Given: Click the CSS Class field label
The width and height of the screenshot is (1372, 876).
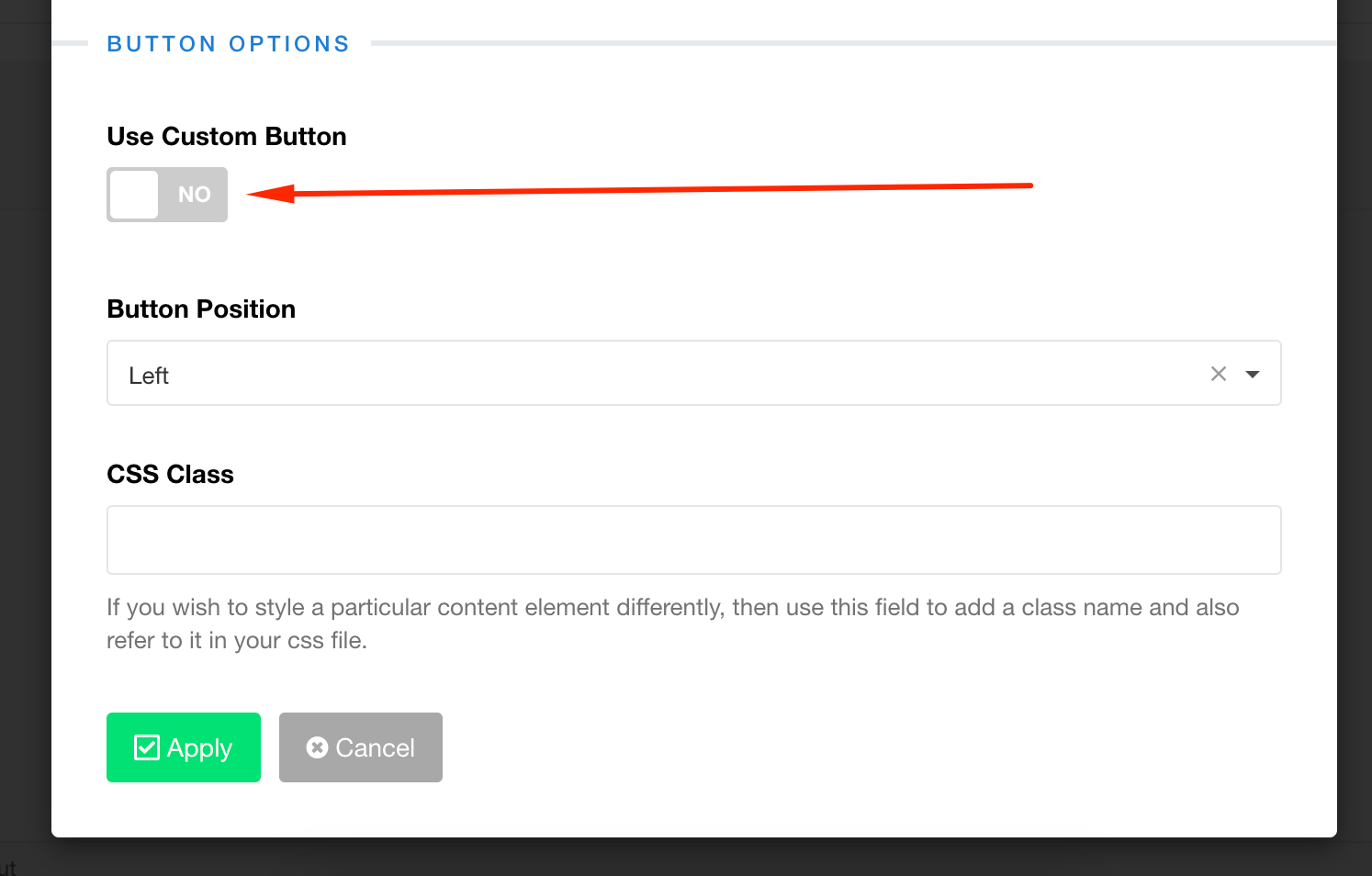Looking at the screenshot, I should click(x=170, y=475).
